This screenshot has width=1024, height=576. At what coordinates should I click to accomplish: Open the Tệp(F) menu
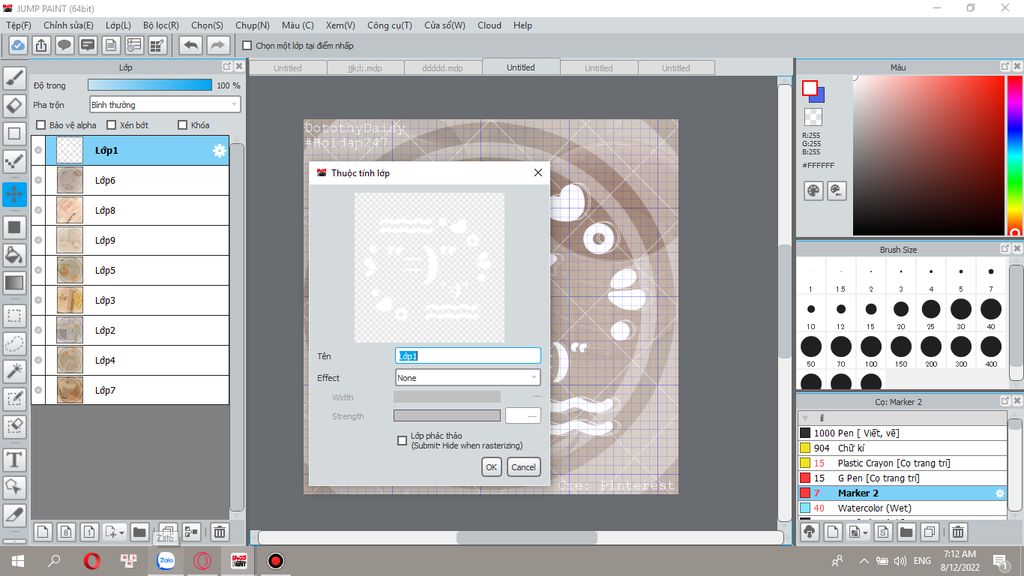18,25
